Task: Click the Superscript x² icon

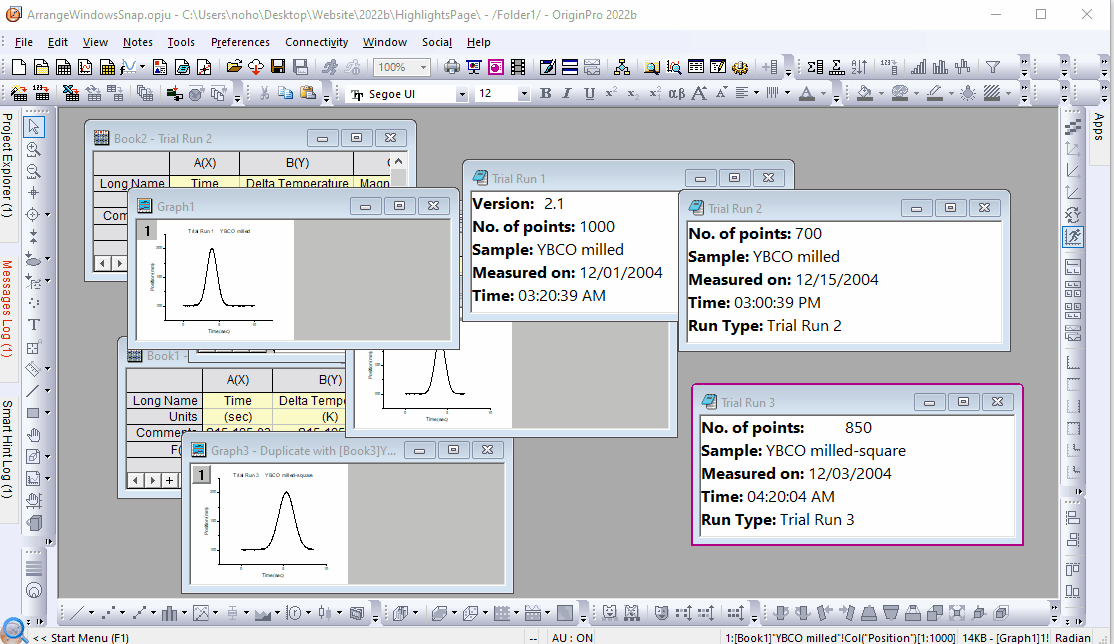Action: [611, 93]
